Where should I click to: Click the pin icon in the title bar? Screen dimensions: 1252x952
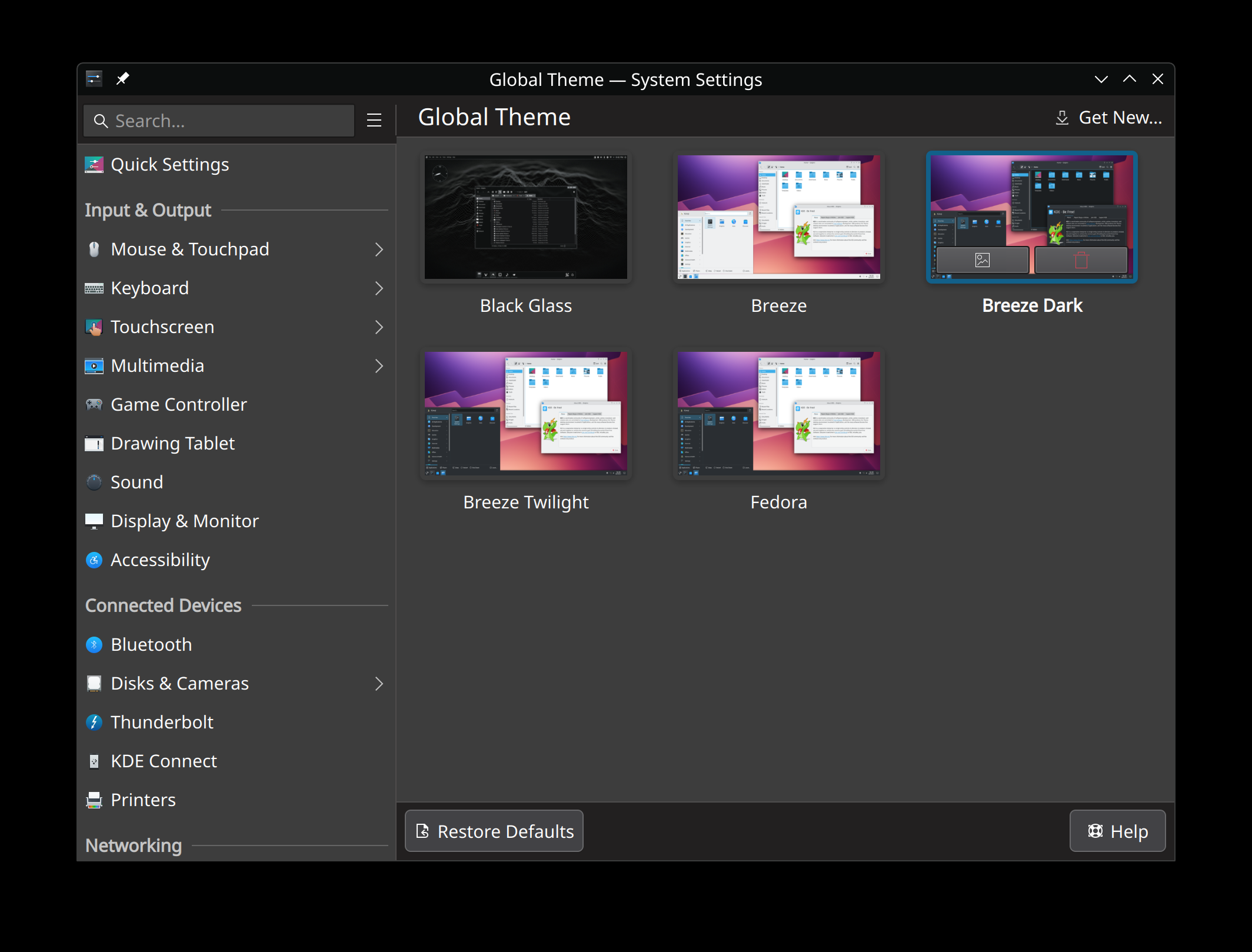tap(122, 78)
